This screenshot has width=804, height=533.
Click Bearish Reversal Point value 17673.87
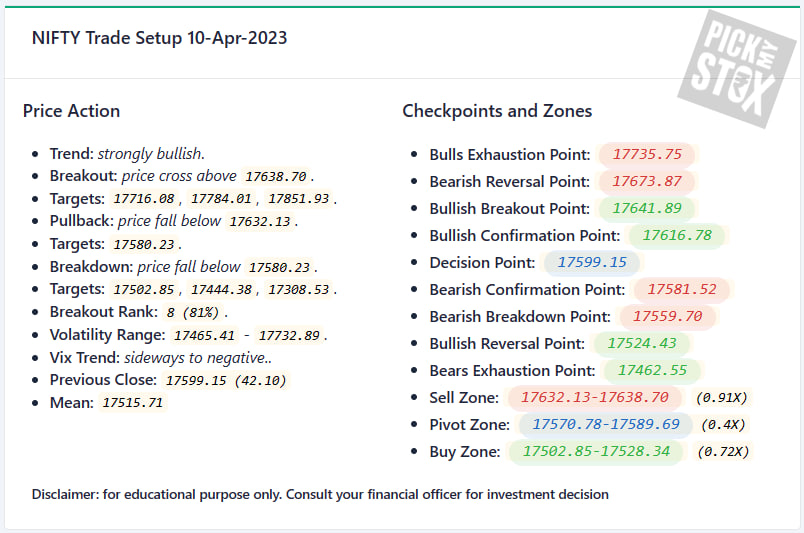tap(647, 182)
